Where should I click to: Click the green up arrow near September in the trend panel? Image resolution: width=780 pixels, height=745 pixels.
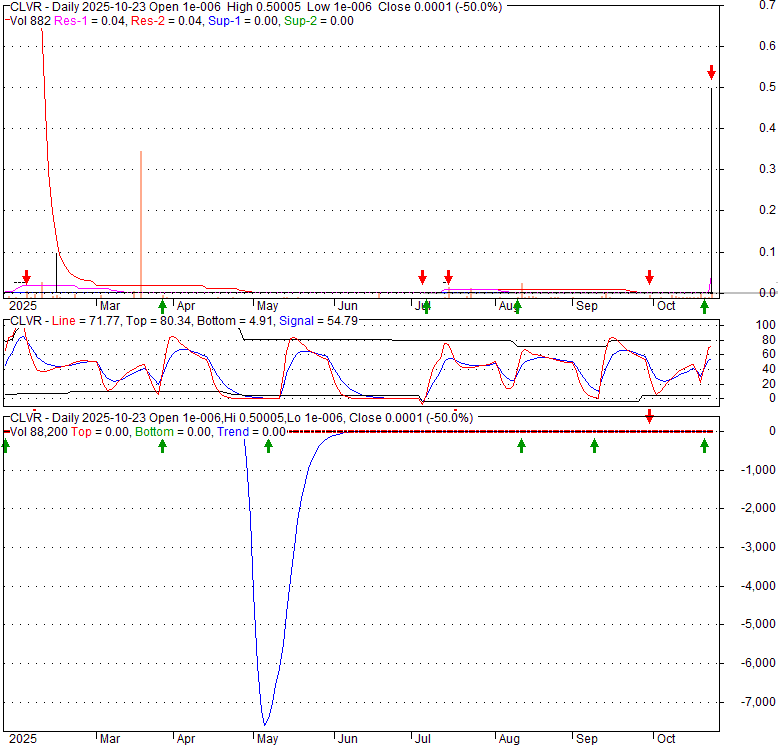tap(594, 445)
